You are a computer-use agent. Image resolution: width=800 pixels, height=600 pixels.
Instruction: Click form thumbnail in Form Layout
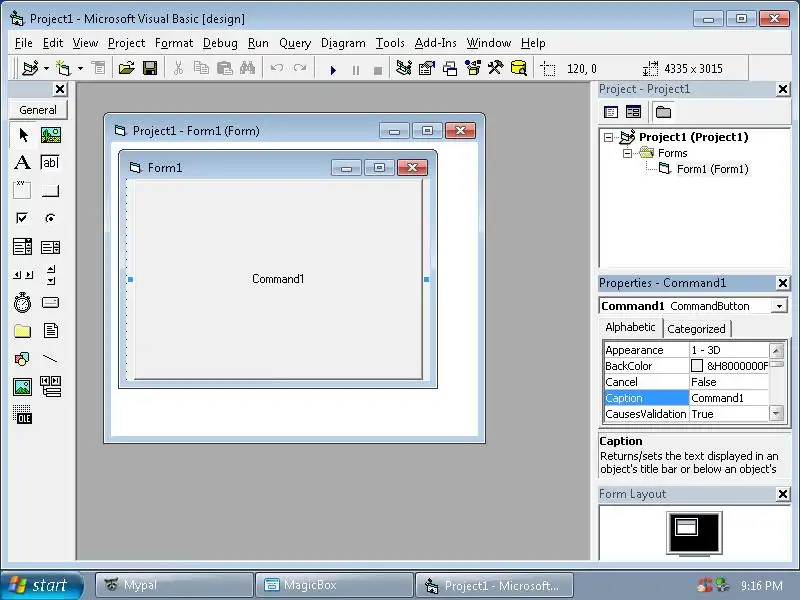tap(686, 527)
